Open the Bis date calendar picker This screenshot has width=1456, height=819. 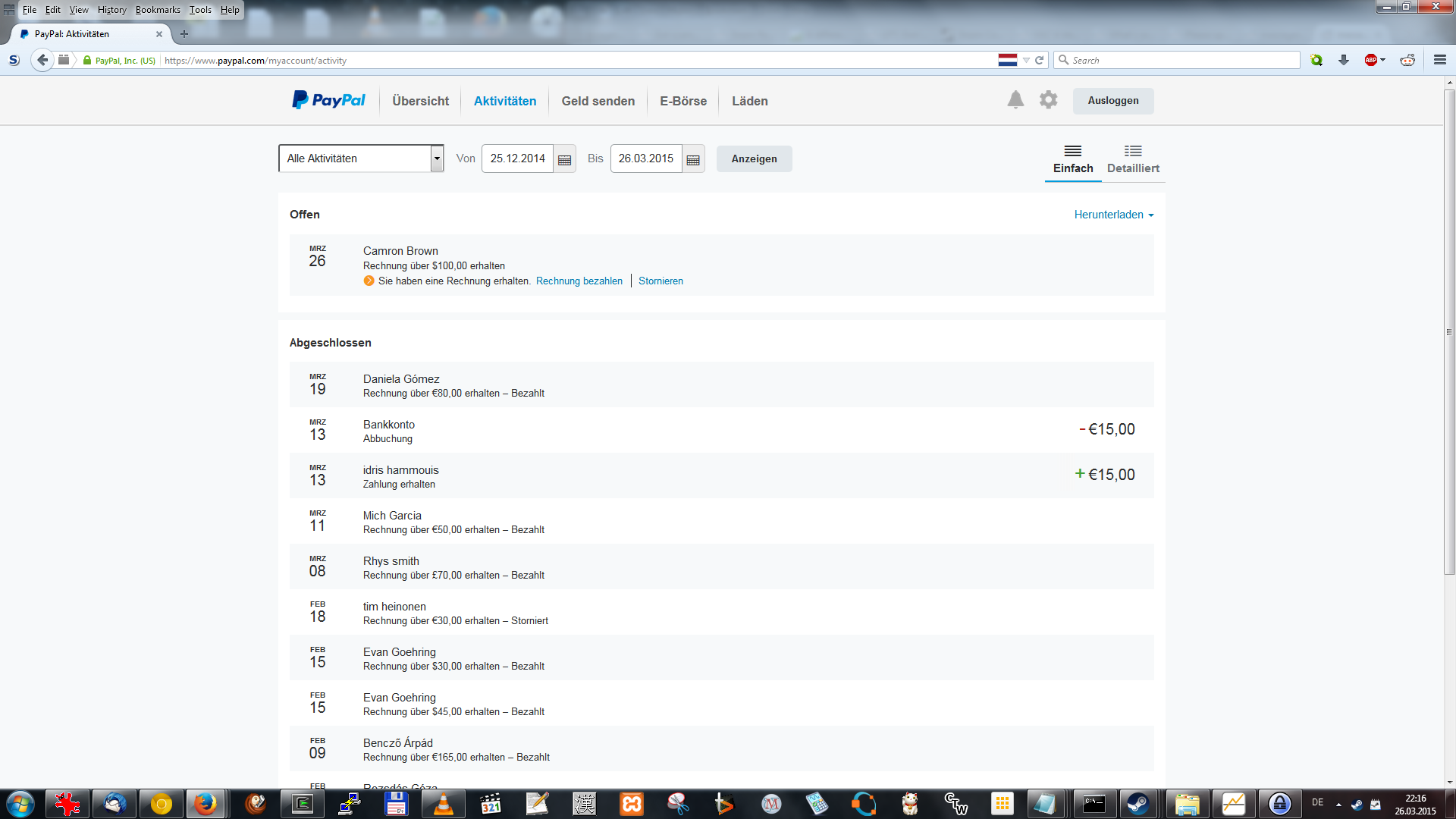pyautogui.click(x=693, y=159)
